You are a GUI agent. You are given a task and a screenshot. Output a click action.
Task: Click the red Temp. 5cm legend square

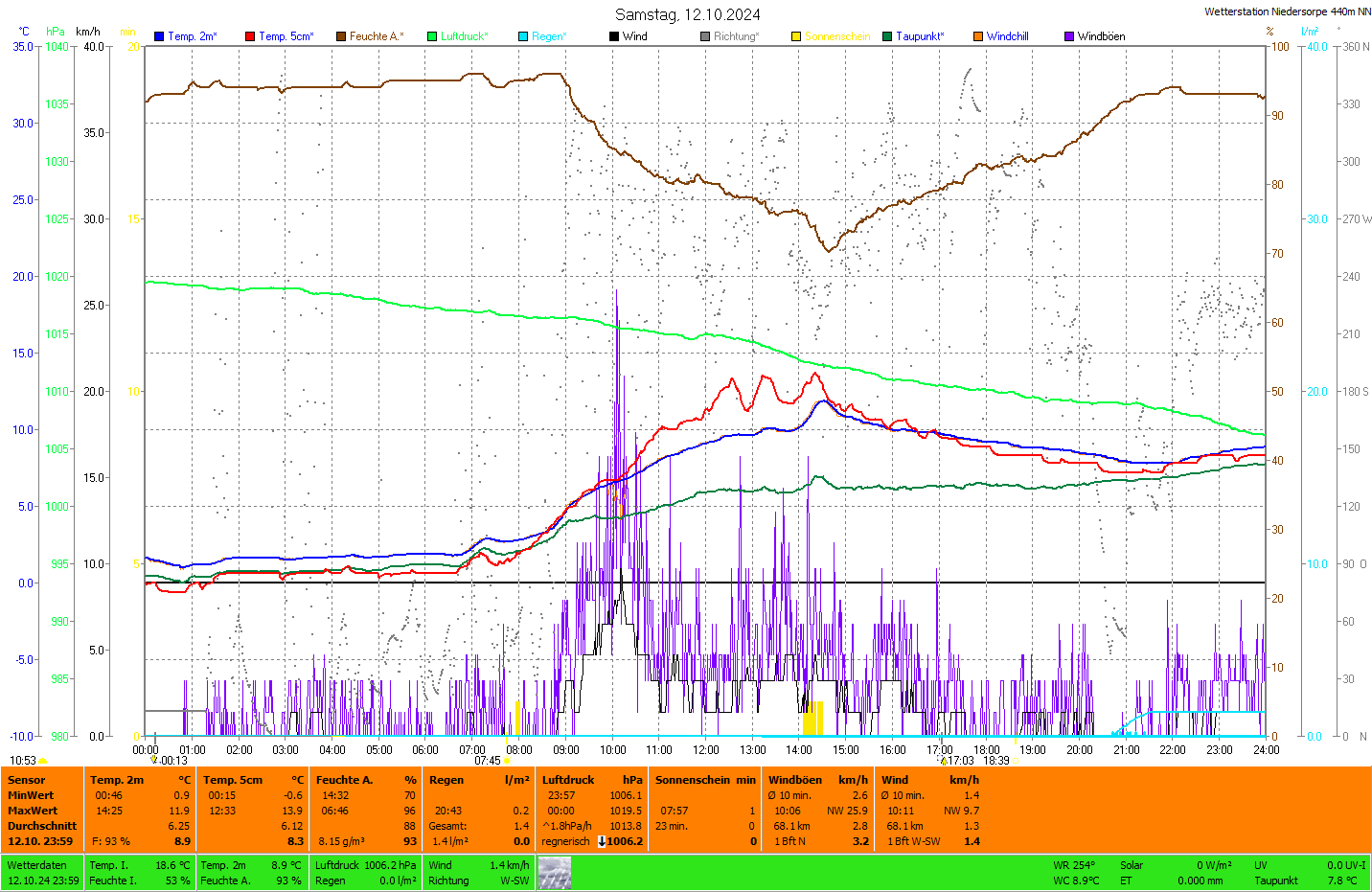click(x=250, y=36)
